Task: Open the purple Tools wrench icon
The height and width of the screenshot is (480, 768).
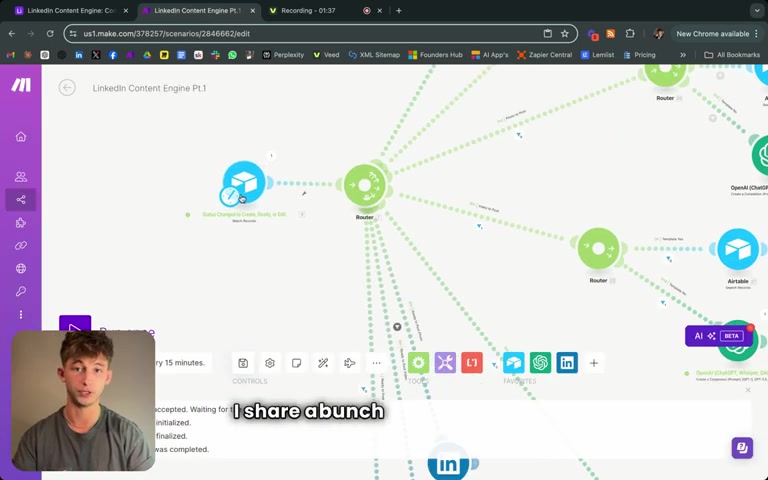Action: tap(445, 363)
